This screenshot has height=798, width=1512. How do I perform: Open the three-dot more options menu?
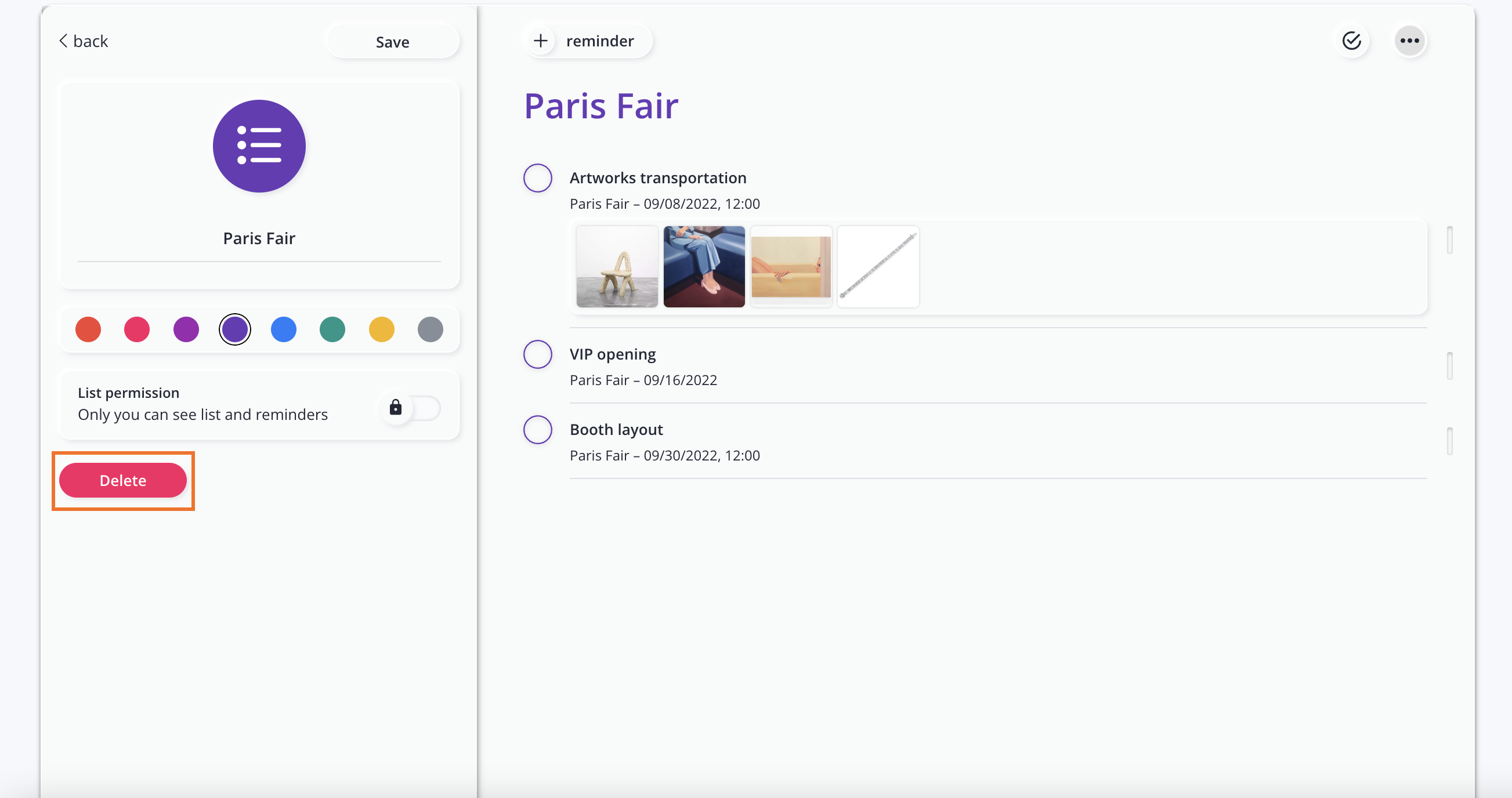click(x=1409, y=41)
